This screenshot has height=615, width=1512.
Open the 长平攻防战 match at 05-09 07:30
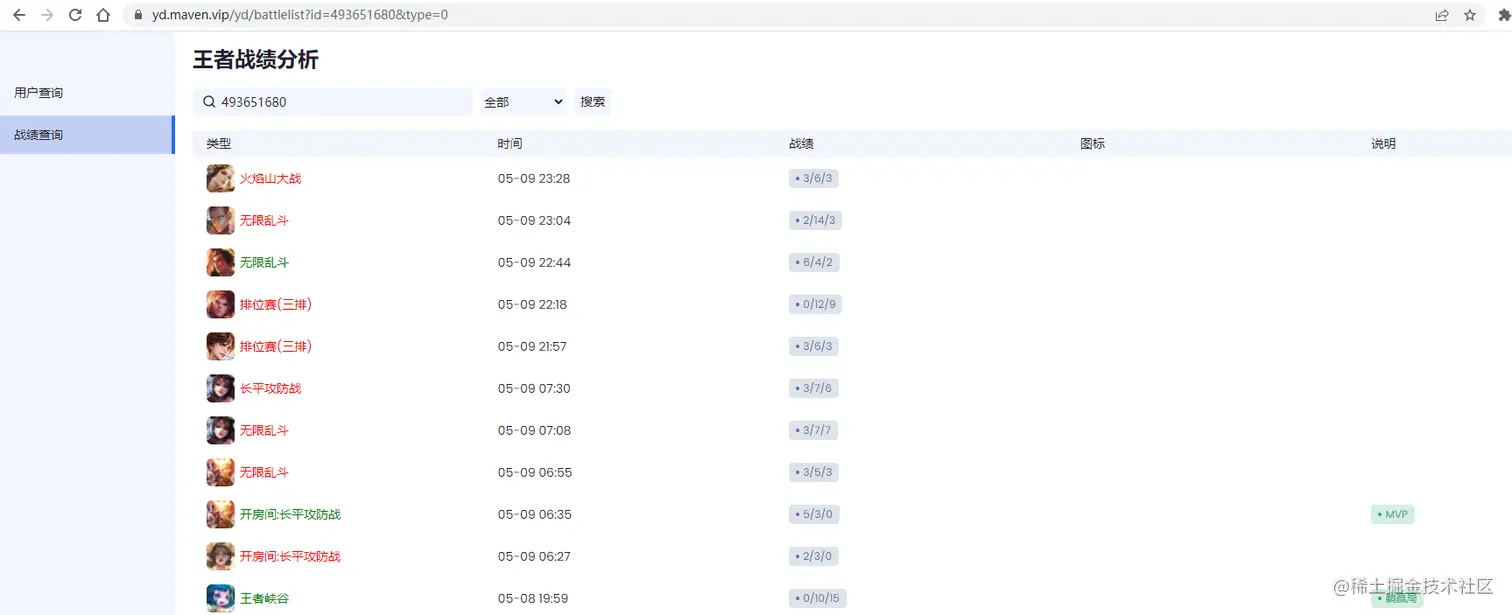tap(270, 388)
